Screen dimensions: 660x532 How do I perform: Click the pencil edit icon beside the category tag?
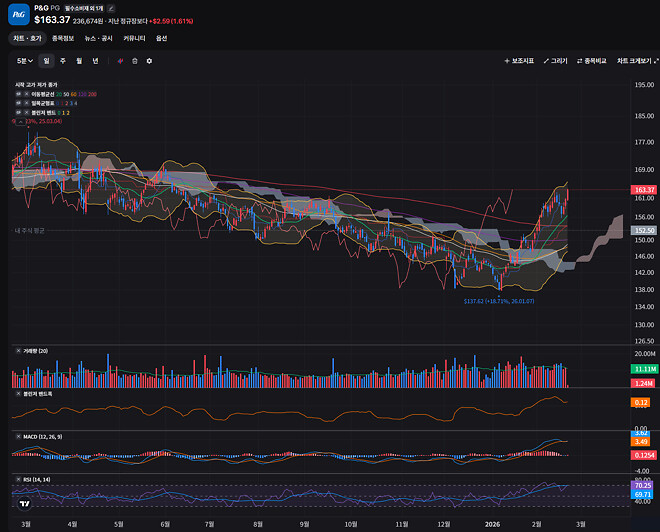tap(111, 7)
